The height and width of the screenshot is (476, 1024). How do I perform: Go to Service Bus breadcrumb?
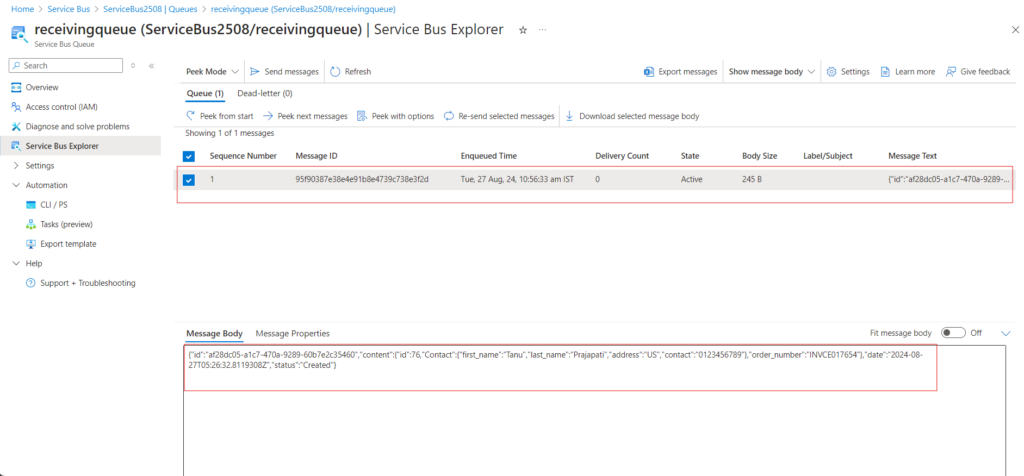point(69,10)
